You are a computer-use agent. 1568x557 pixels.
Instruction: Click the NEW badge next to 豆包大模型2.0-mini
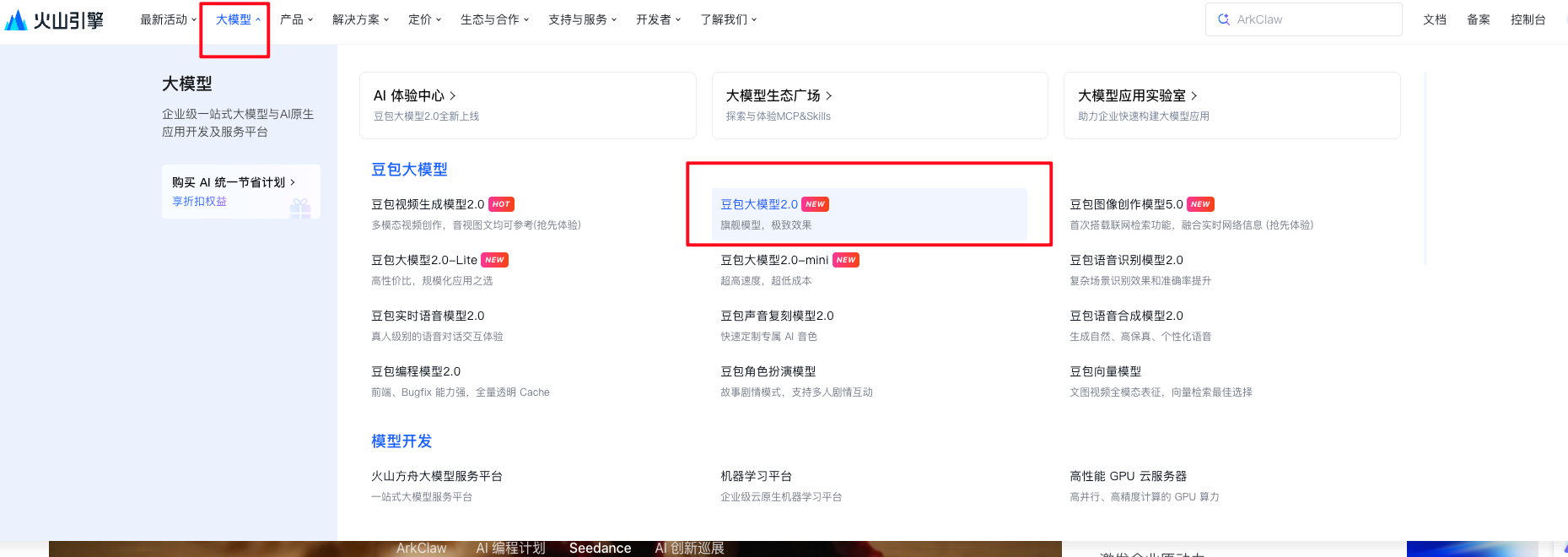pyautogui.click(x=846, y=260)
